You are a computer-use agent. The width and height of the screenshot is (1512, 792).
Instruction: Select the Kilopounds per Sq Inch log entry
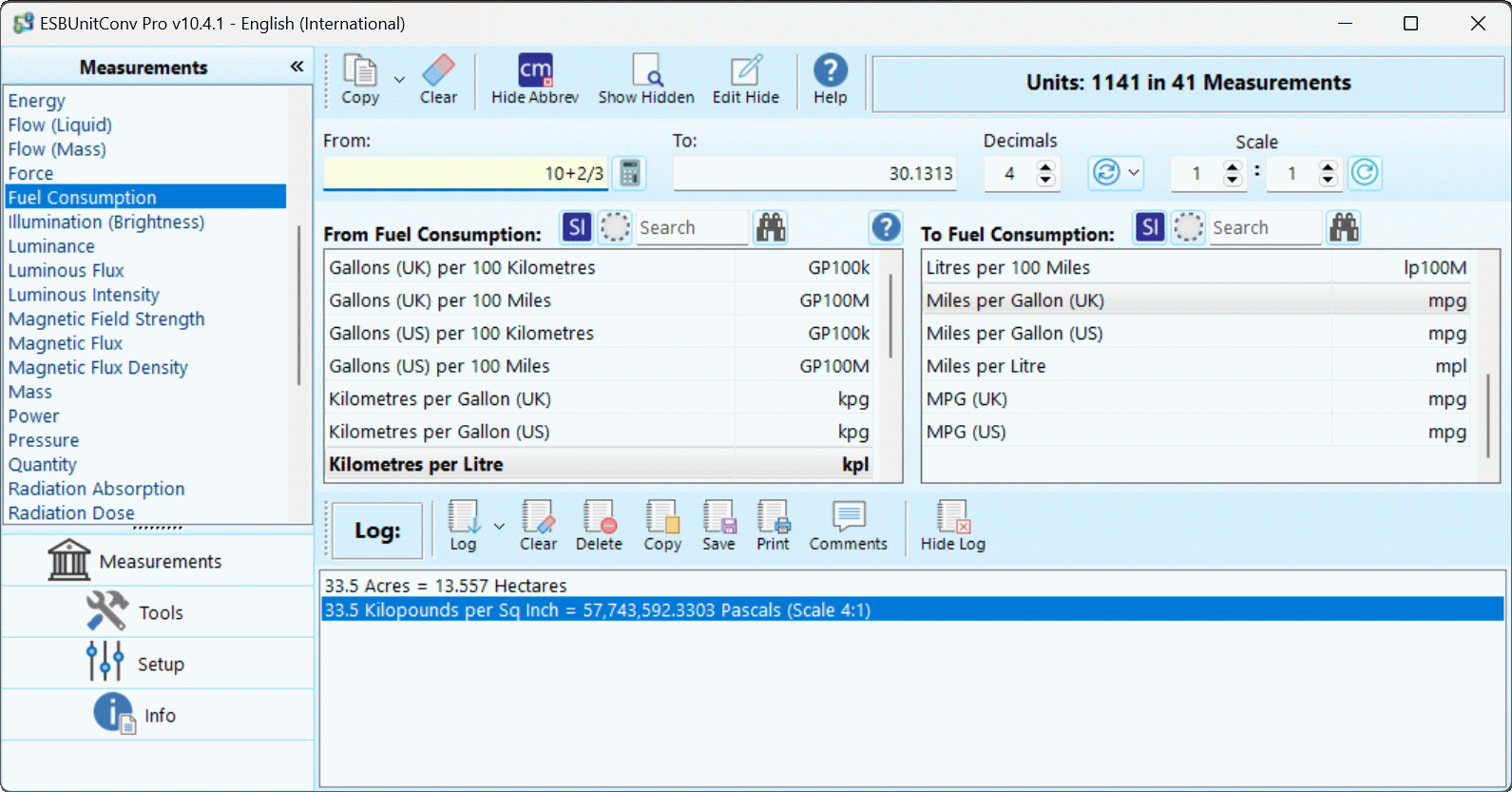[912, 609]
